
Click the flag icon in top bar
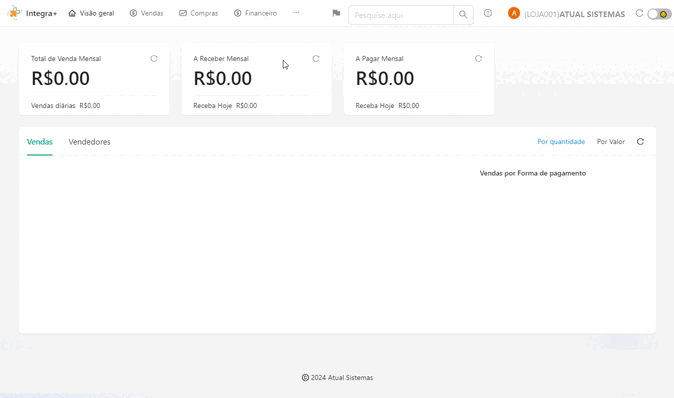pos(336,13)
